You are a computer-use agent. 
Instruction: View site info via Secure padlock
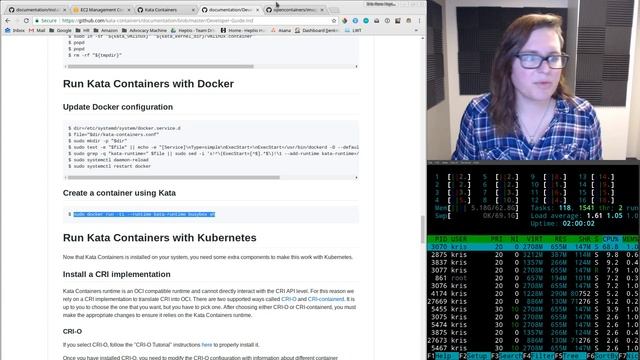(x=46, y=20)
